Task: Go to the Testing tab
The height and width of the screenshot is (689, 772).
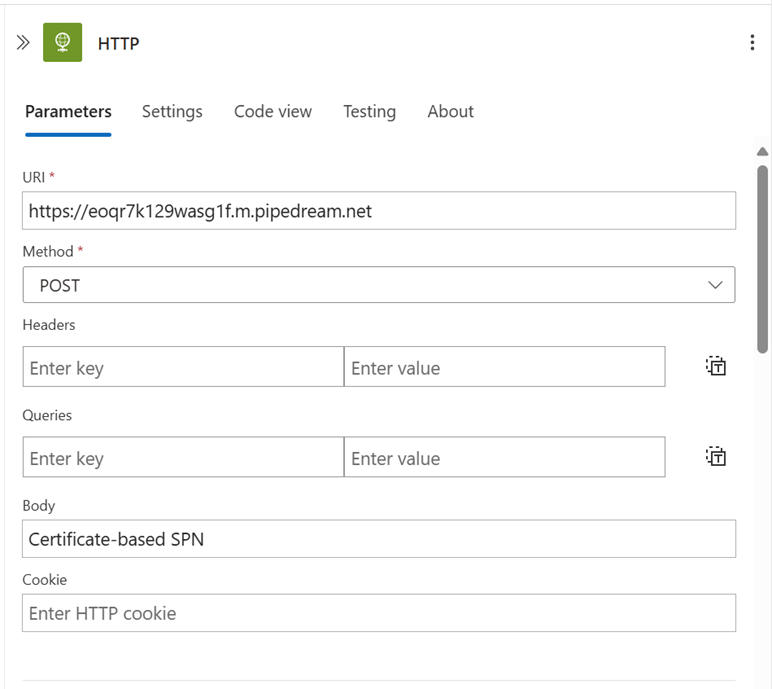Action: coord(369,112)
